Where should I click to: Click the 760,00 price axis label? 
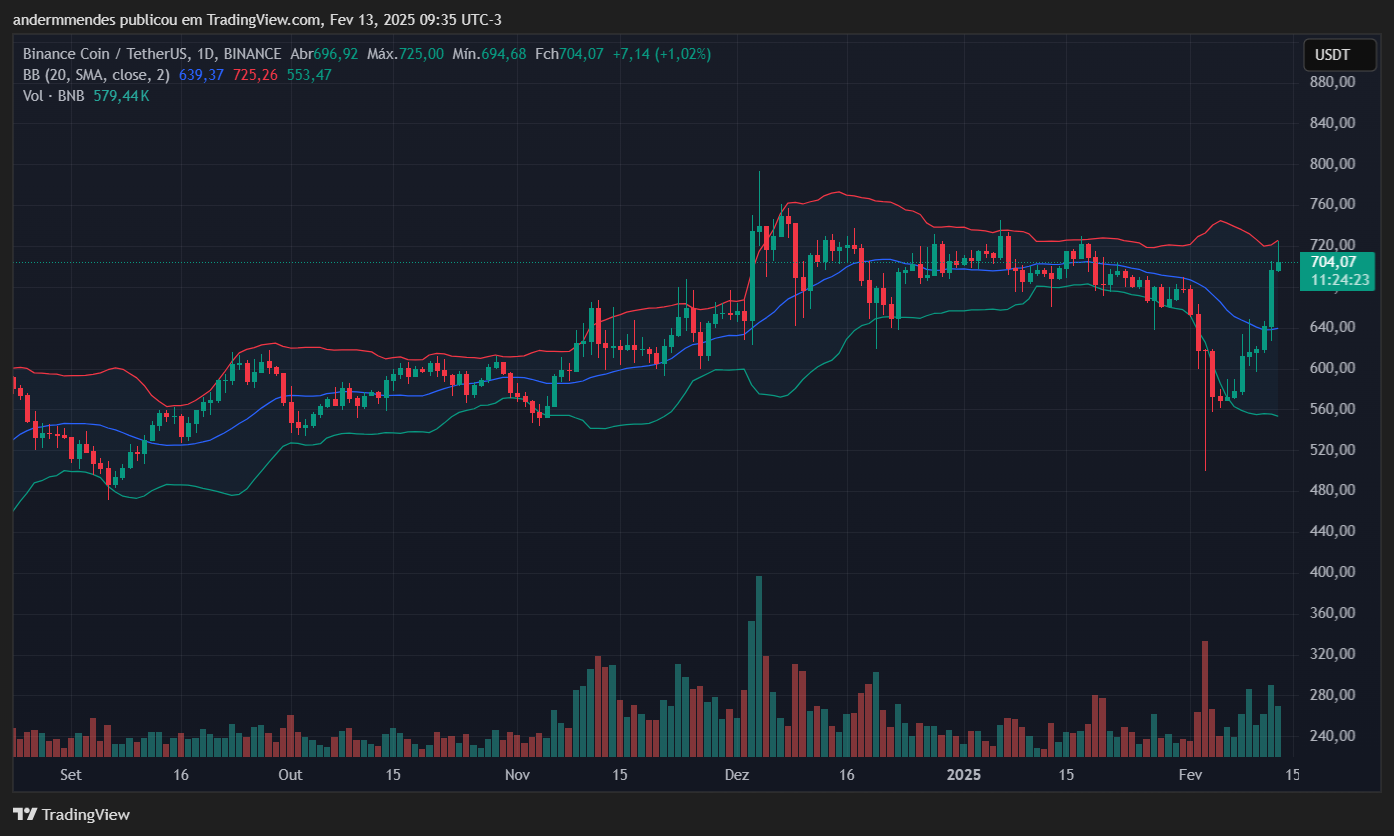pos(1333,204)
